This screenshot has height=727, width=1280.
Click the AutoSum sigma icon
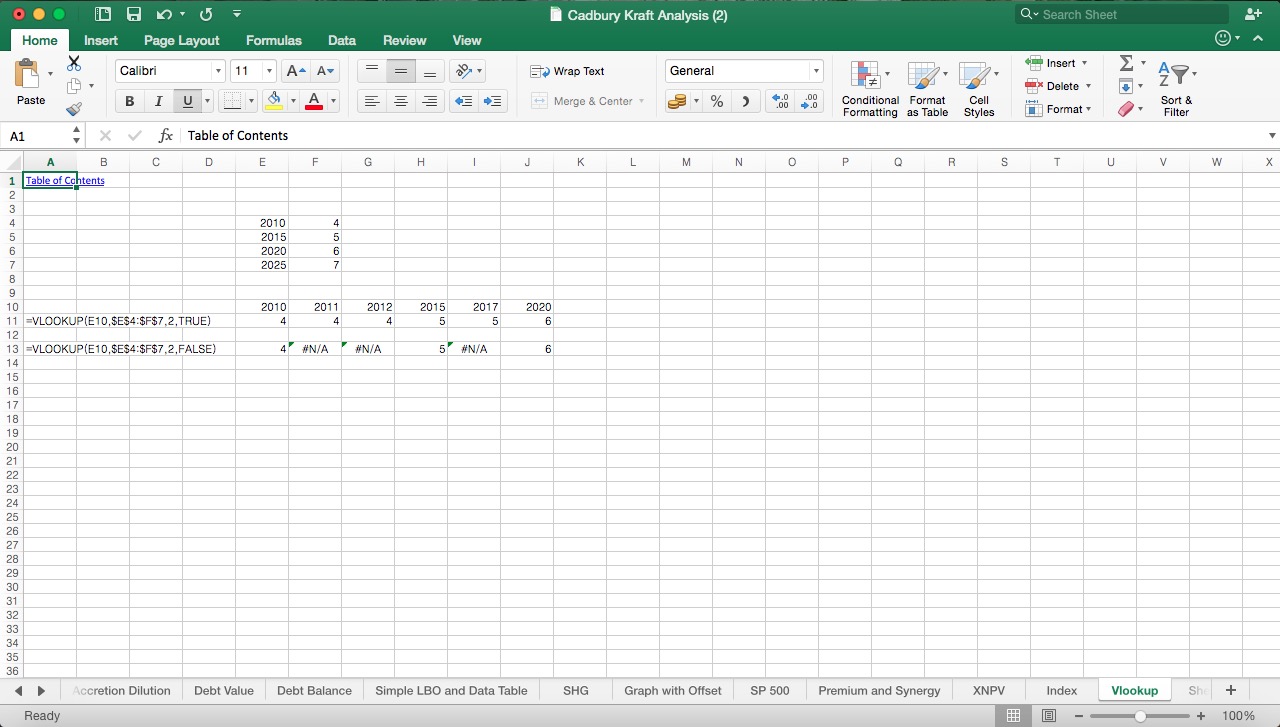[1126, 62]
